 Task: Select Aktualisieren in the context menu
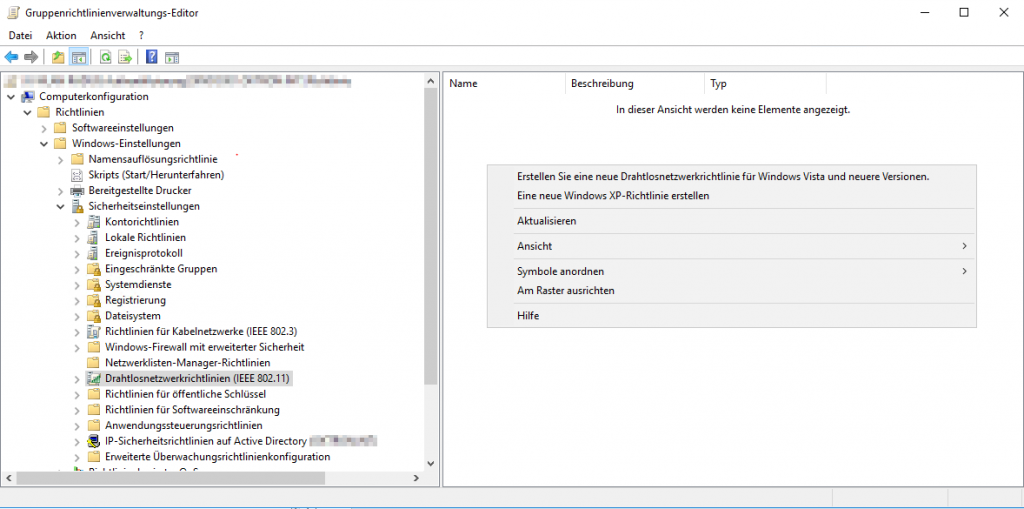(546, 221)
